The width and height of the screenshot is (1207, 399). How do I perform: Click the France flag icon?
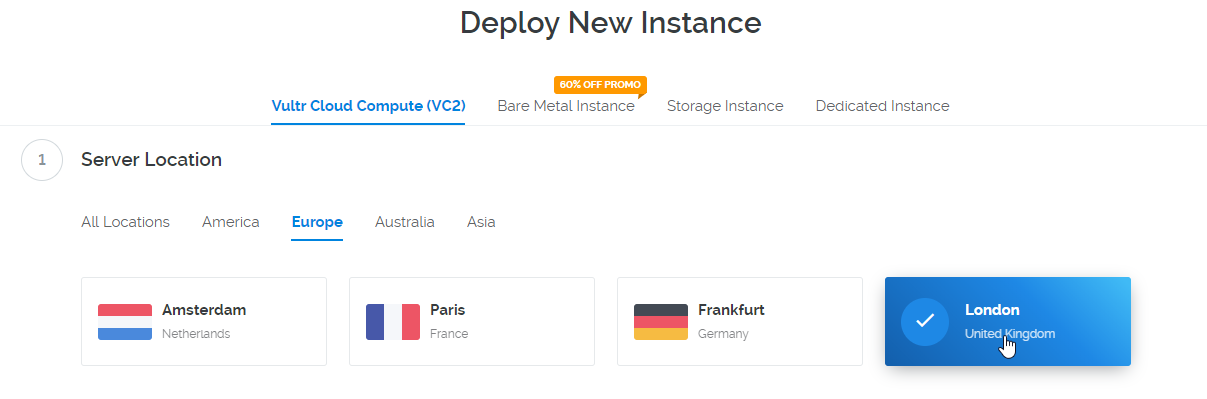pyautogui.click(x=393, y=322)
